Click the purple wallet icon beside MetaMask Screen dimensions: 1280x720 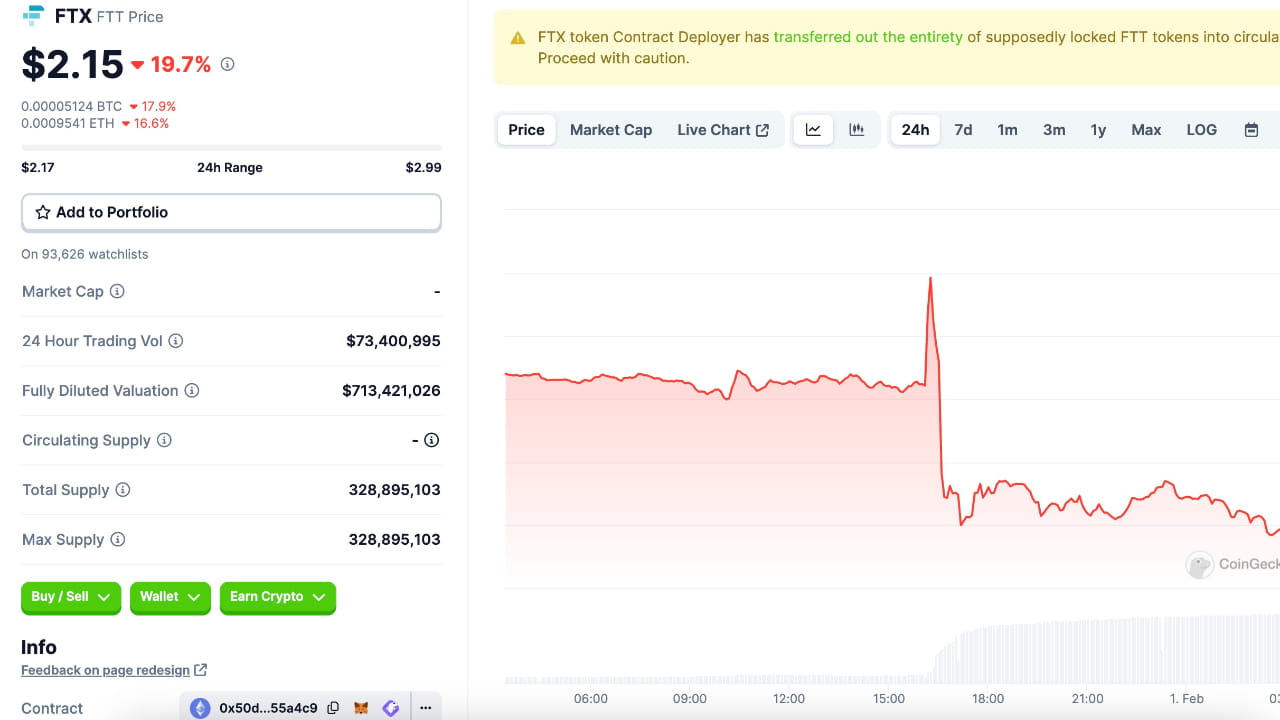(x=390, y=707)
